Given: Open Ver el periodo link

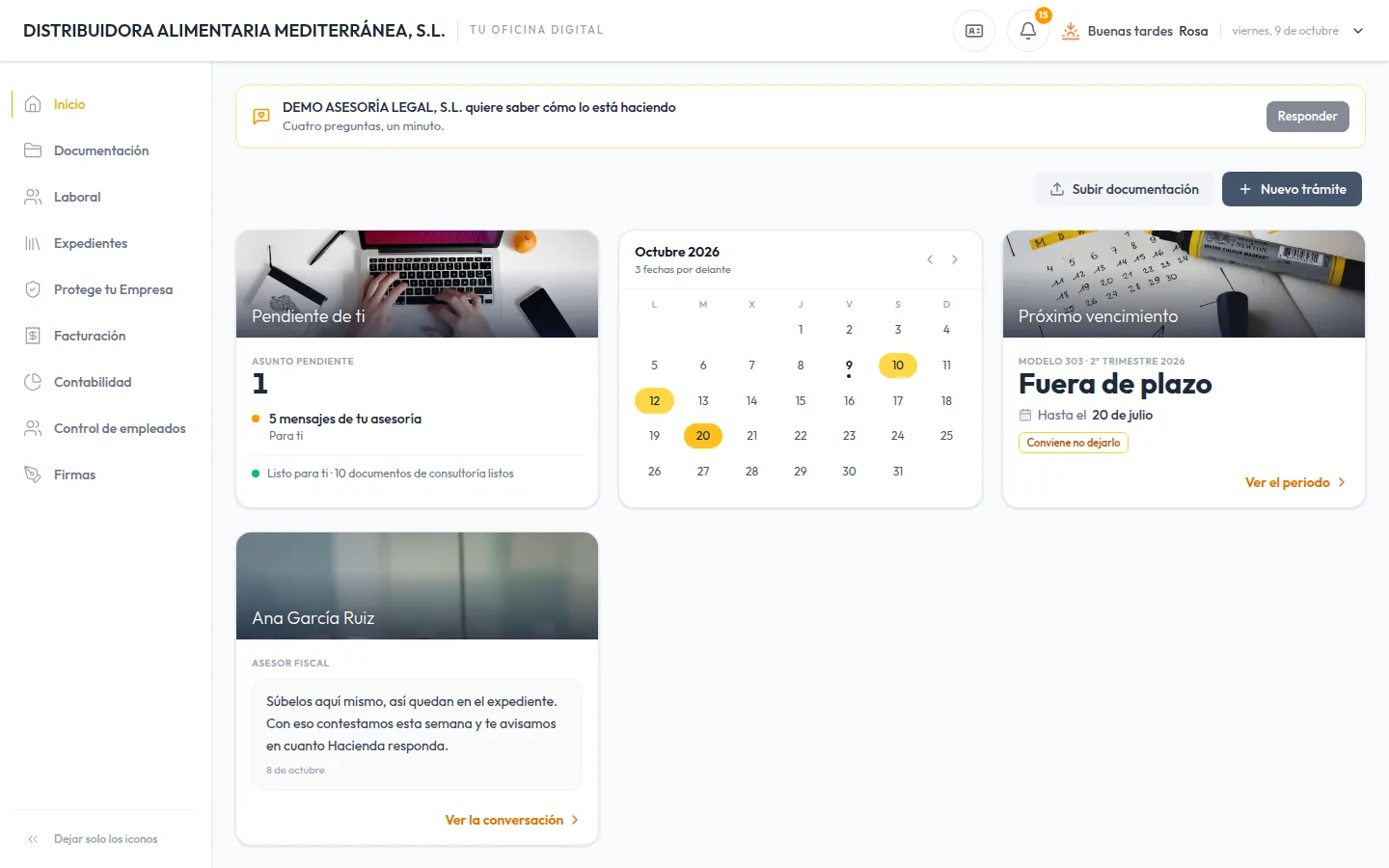Looking at the screenshot, I should [1294, 482].
